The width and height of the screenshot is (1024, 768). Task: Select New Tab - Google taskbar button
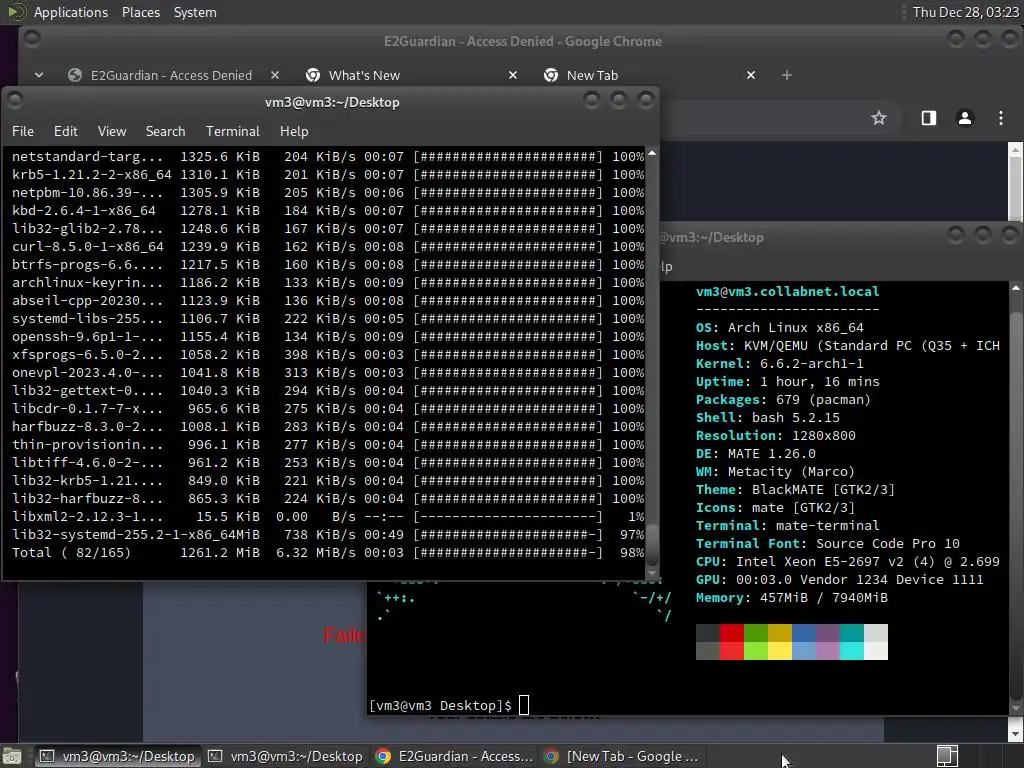point(622,756)
